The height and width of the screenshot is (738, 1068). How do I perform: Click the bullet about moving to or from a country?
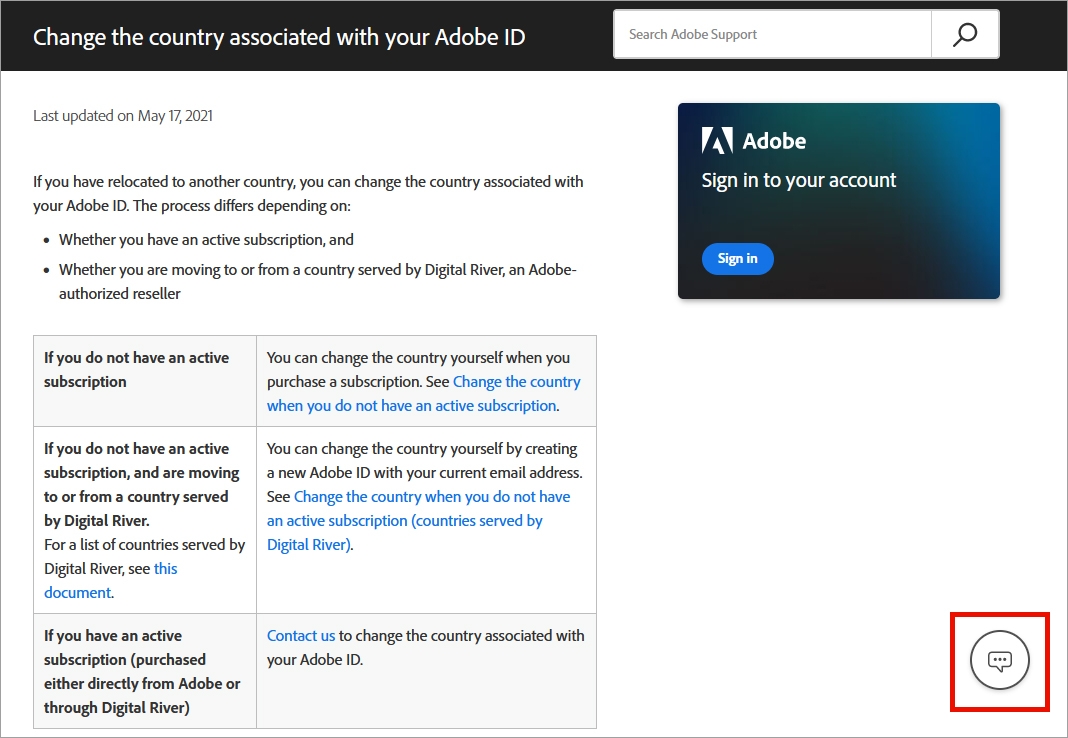[317, 282]
